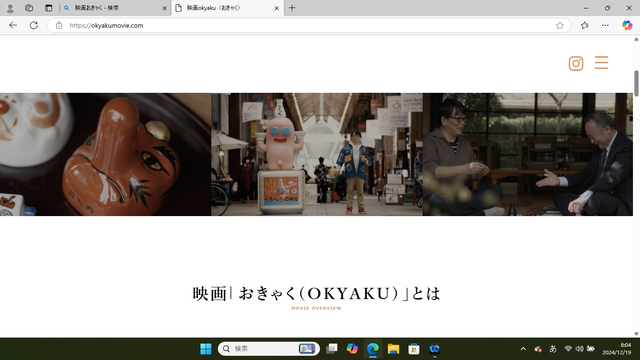Click the 映画「おきゃく（OKYAKU）」とは heading
Image resolution: width=640 pixels, height=360 pixels.
pos(316,293)
